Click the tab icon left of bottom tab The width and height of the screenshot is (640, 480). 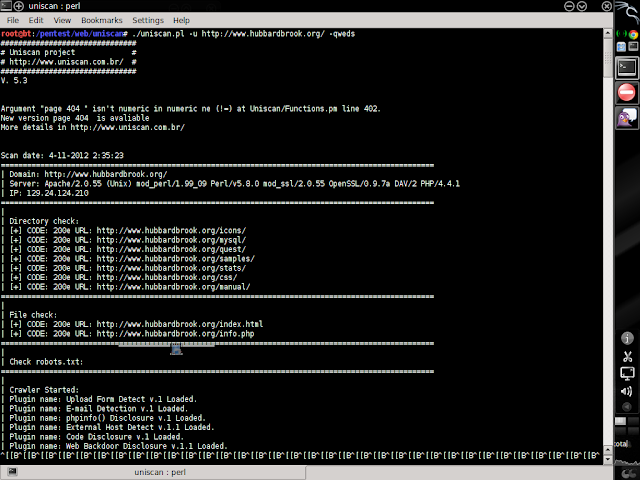pos(12,472)
